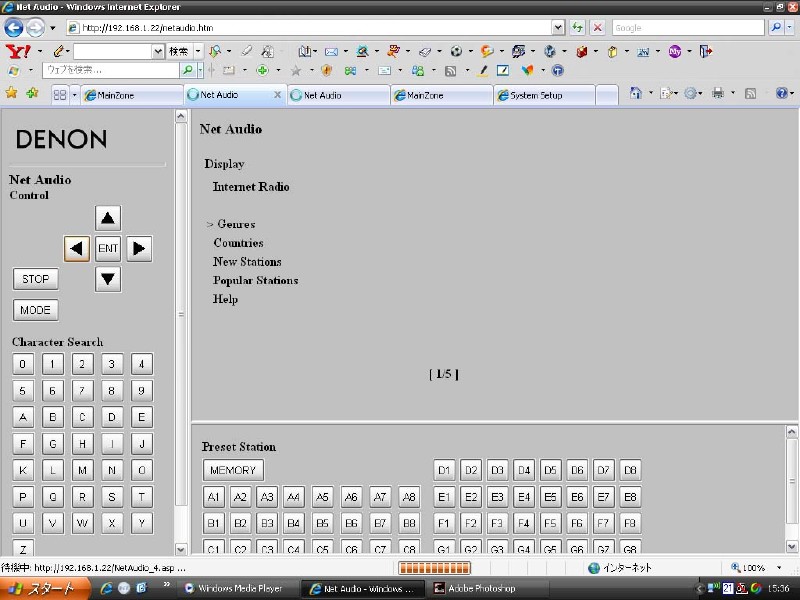Click the left arrow navigation button

pos(77,249)
